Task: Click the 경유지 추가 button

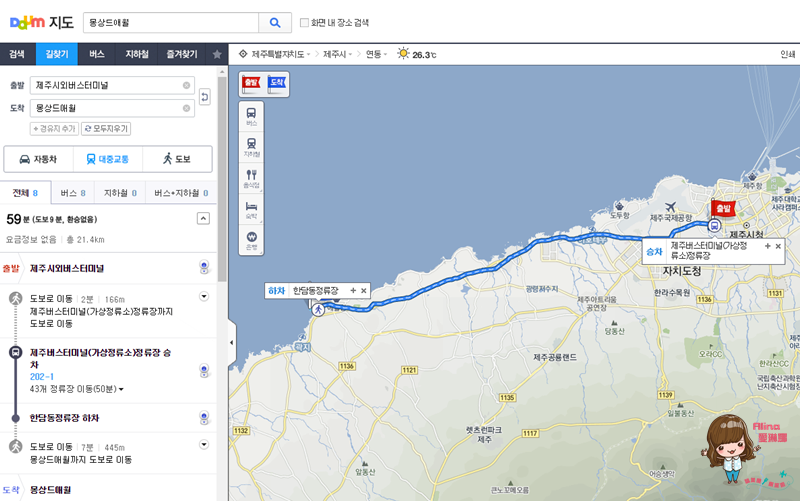Action: (54, 129)
